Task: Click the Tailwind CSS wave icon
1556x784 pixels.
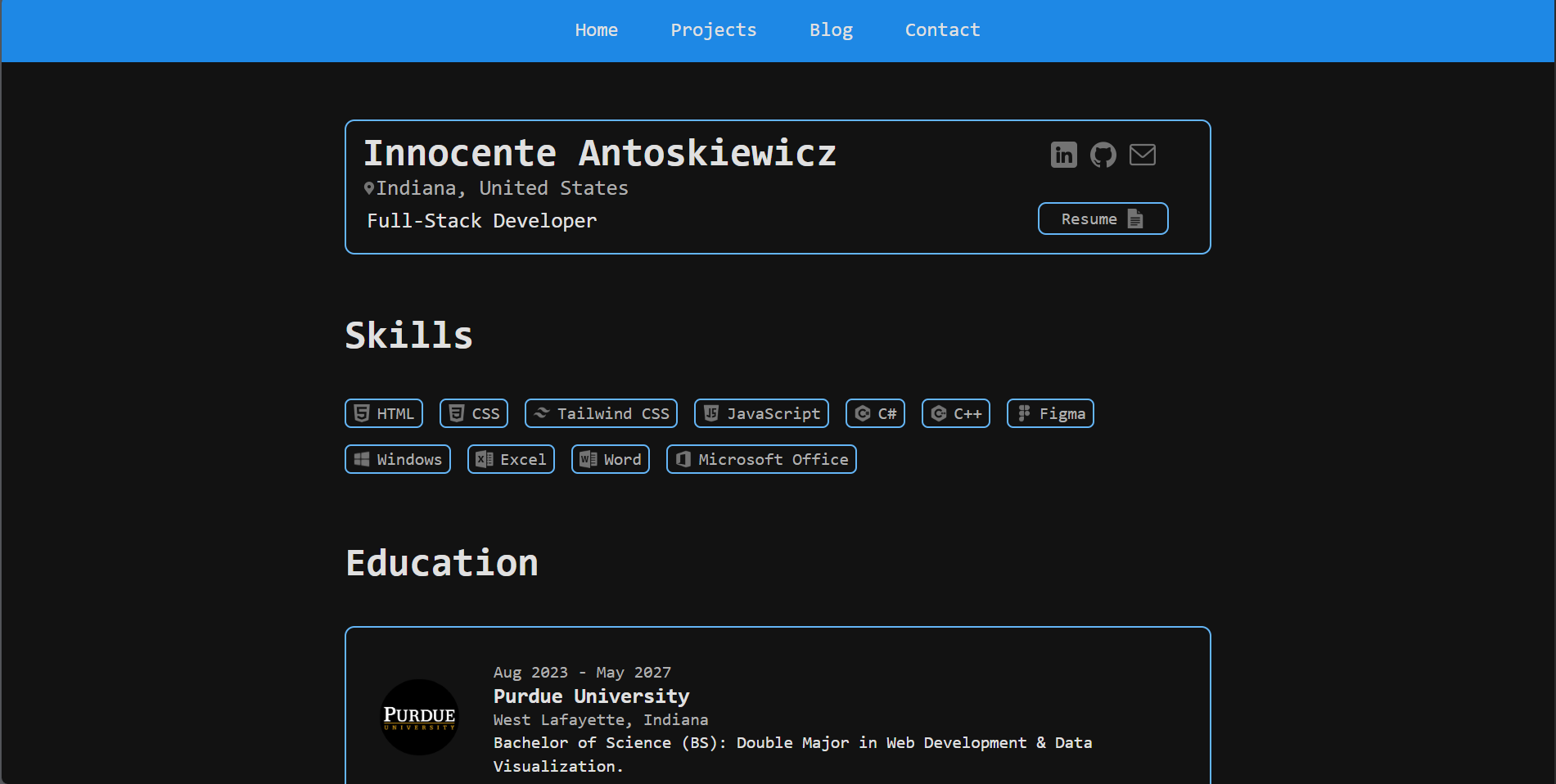Action: (542, 413)
